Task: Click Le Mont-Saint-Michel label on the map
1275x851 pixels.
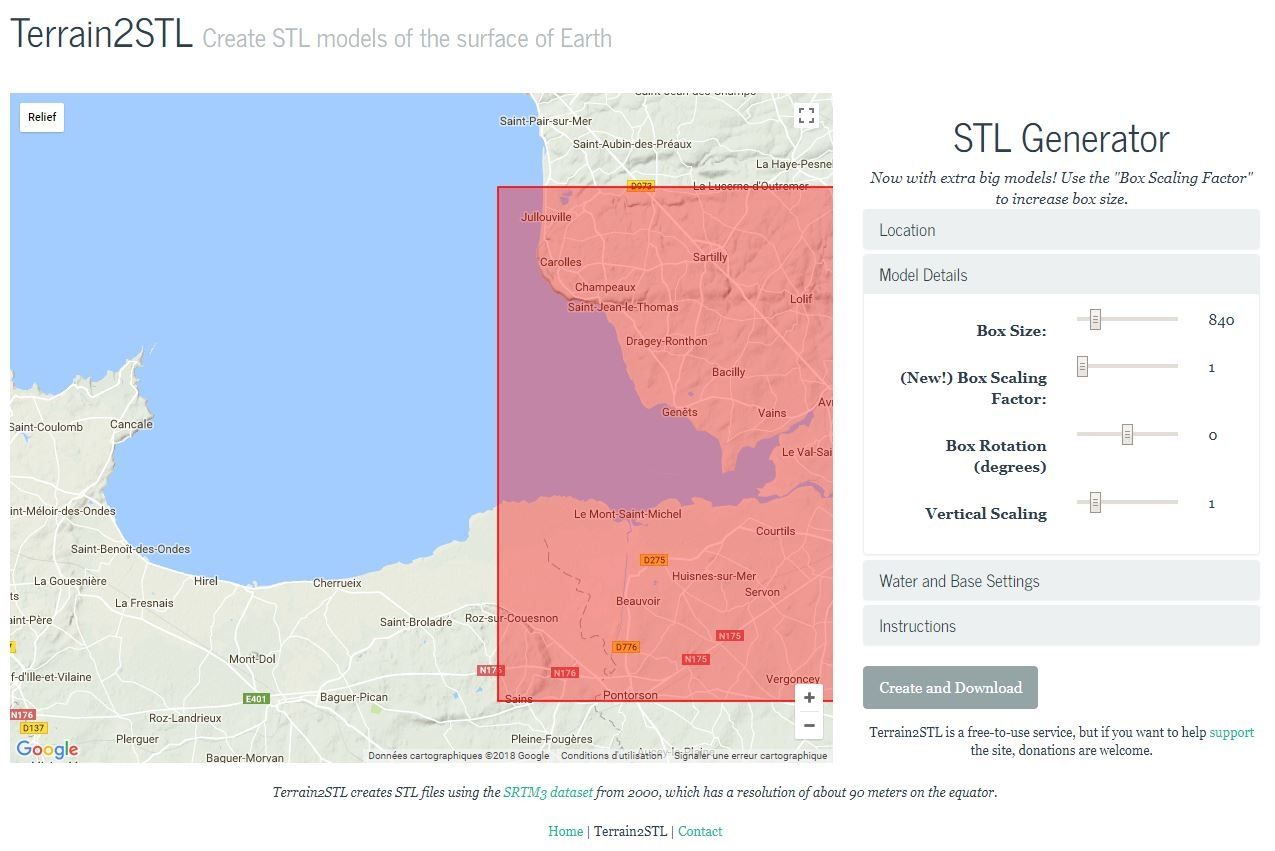Action: [x=628, y=514]
